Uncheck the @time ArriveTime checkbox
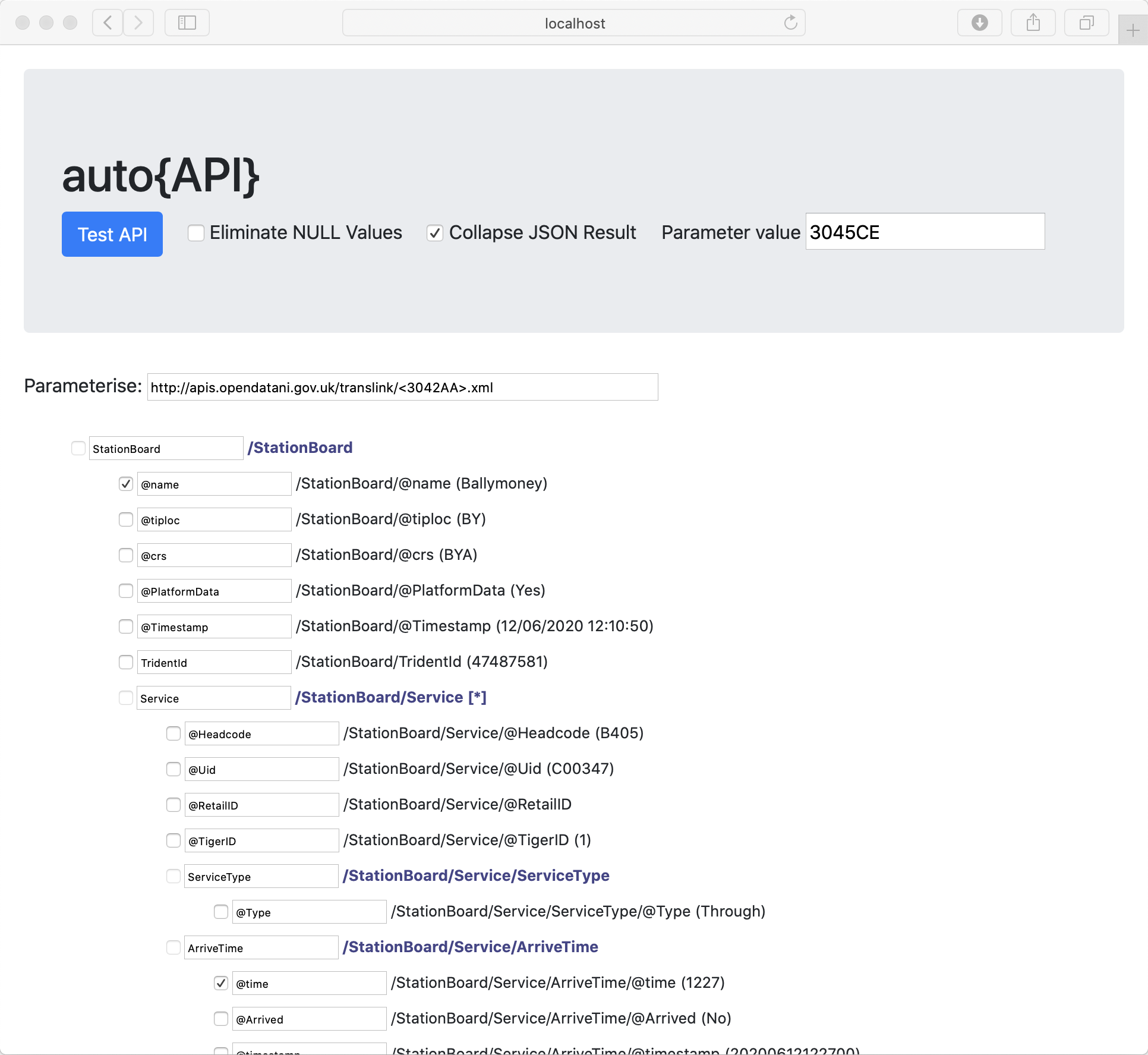 pos(221,983)
